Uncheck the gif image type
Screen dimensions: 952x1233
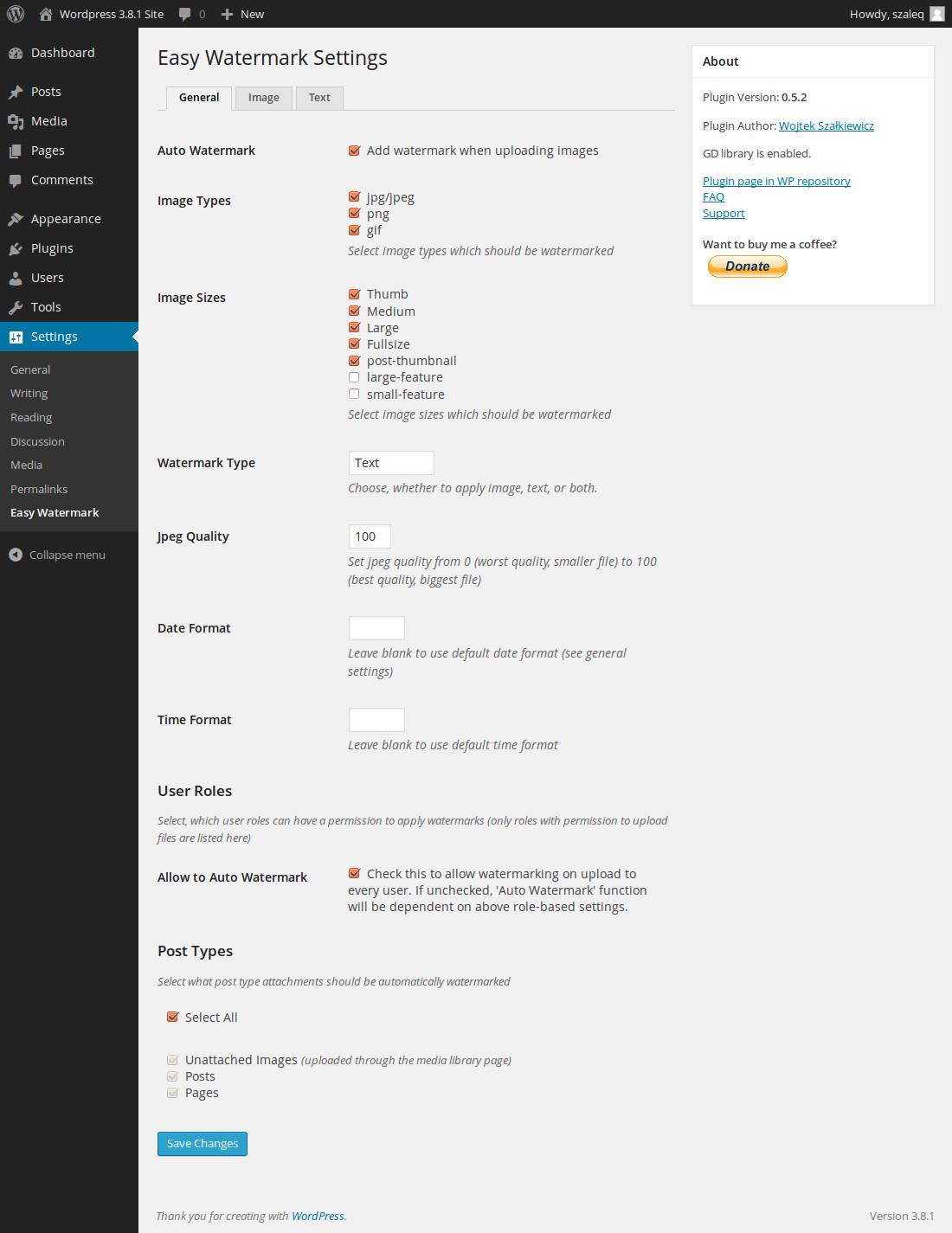tap(354, 229)
